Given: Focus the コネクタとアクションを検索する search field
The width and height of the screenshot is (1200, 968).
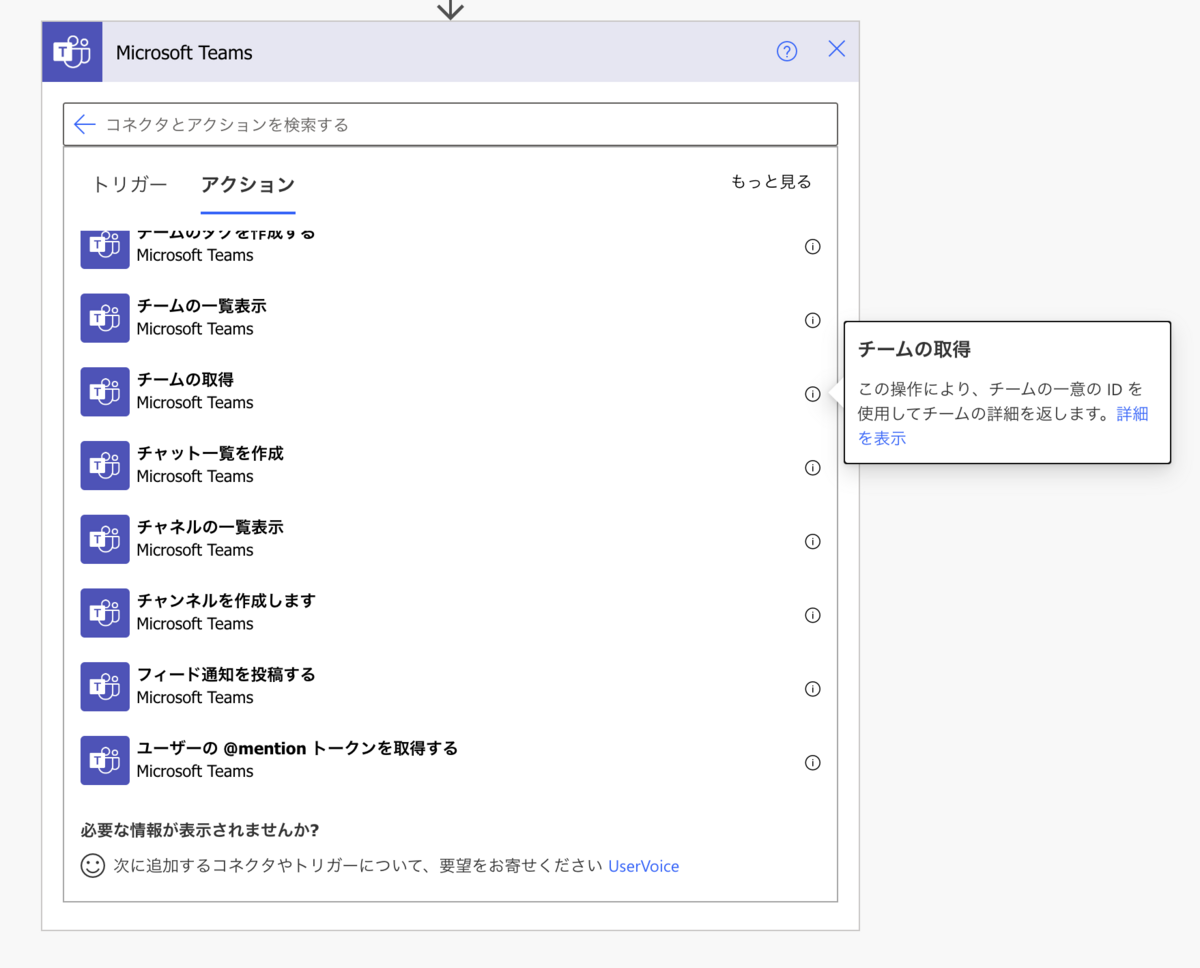Looking at the screenshot, I should pos(450,124).
